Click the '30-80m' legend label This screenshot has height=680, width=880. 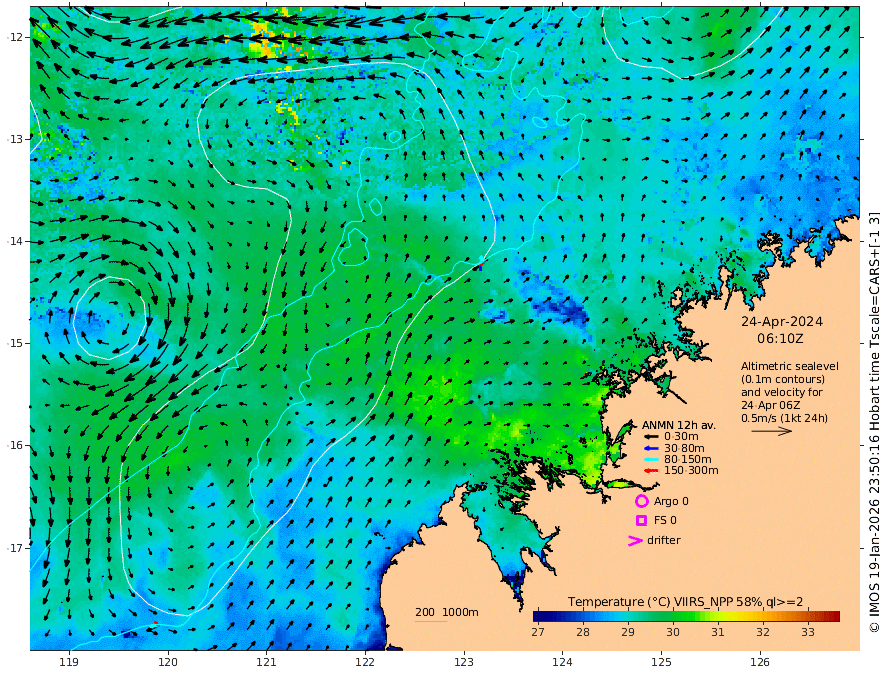pyautogui.click(x=684, y=448)
